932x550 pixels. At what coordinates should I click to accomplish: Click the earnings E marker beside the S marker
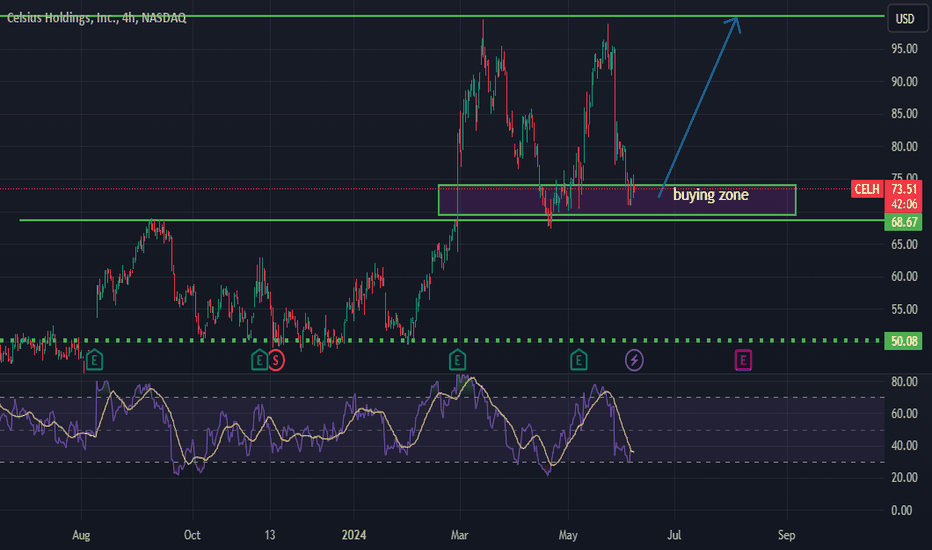point(259,360)
